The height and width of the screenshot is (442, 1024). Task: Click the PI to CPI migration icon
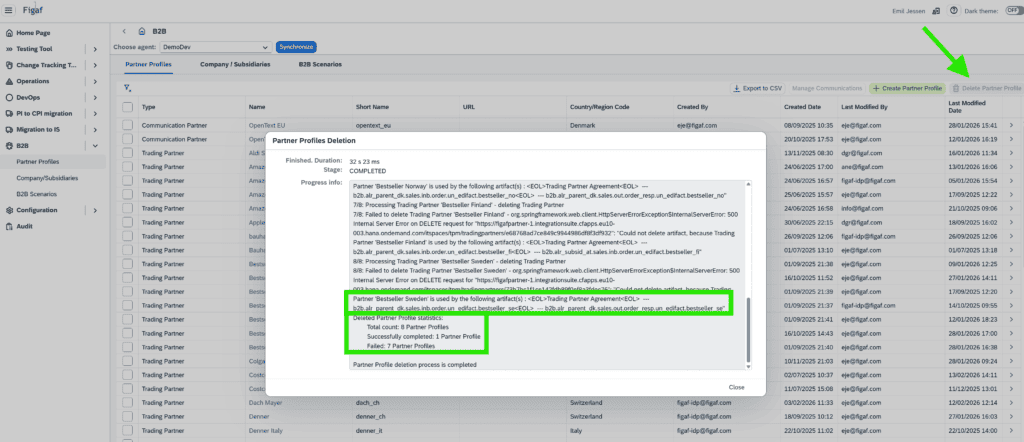coord(9,114)
